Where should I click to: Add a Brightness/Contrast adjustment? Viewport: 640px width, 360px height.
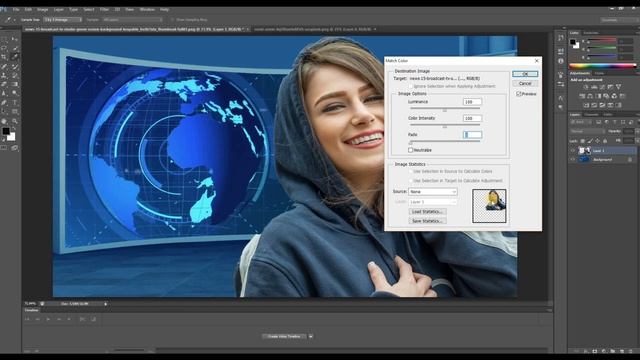click(586, 87)
